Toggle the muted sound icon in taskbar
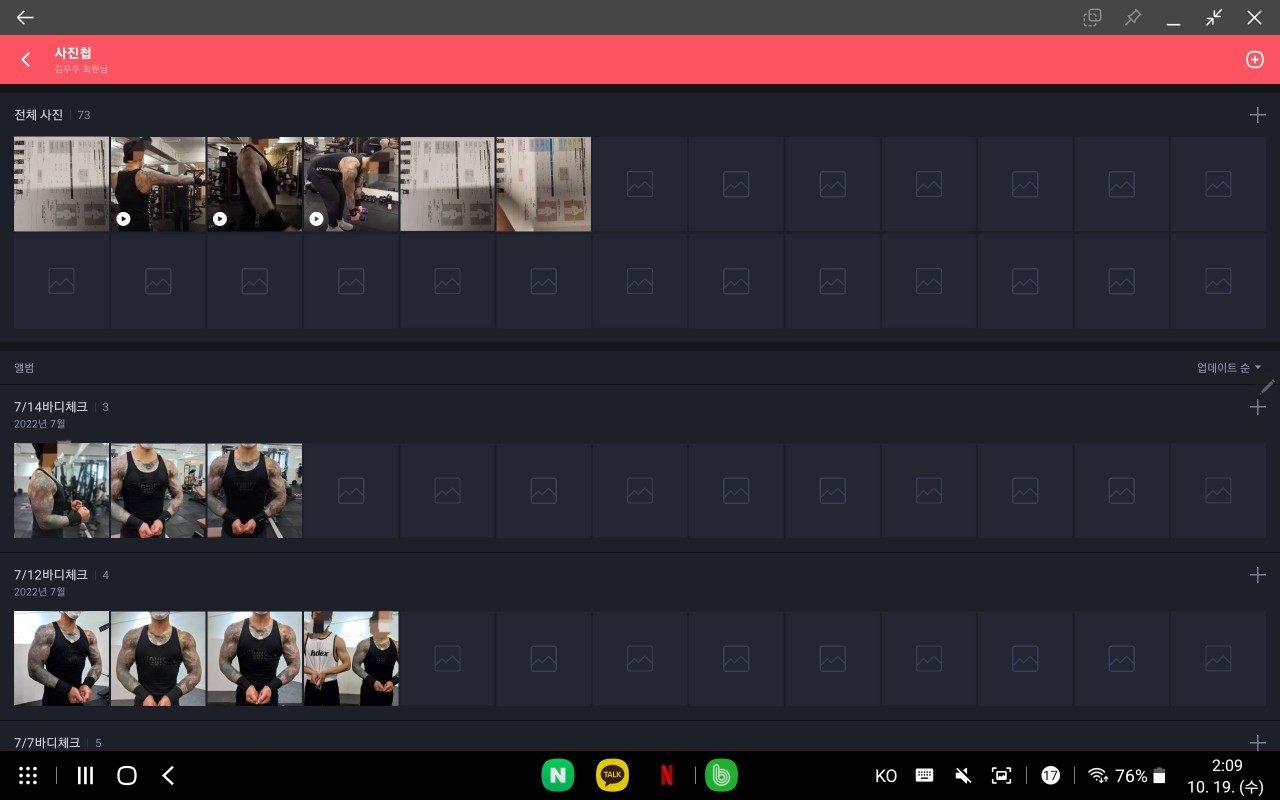1280x800 pixels. [963, 776]
